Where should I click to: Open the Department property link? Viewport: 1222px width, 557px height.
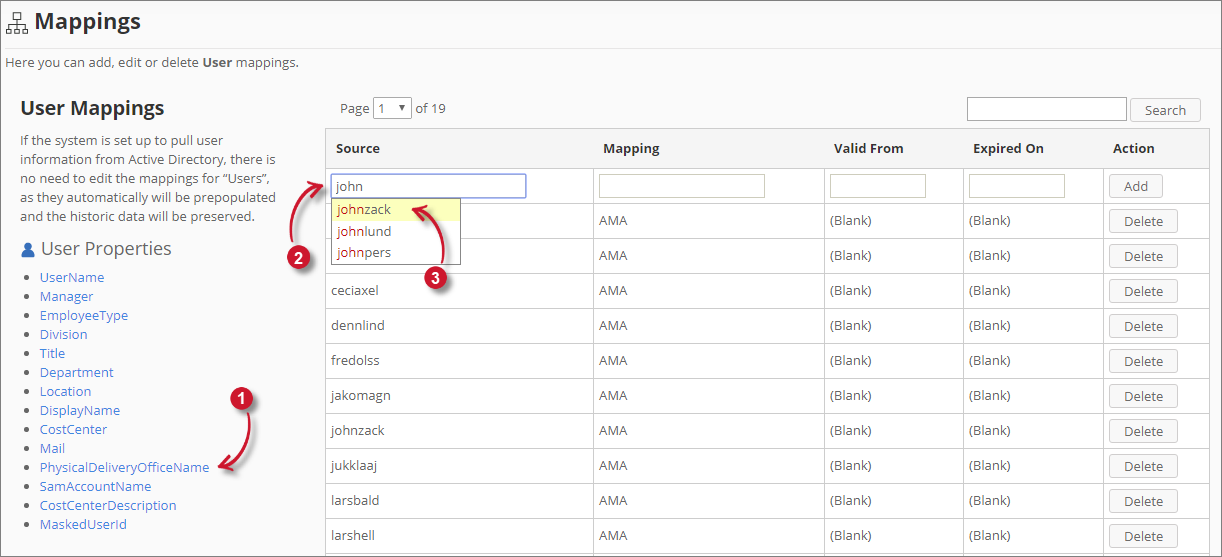click(77, 372)
